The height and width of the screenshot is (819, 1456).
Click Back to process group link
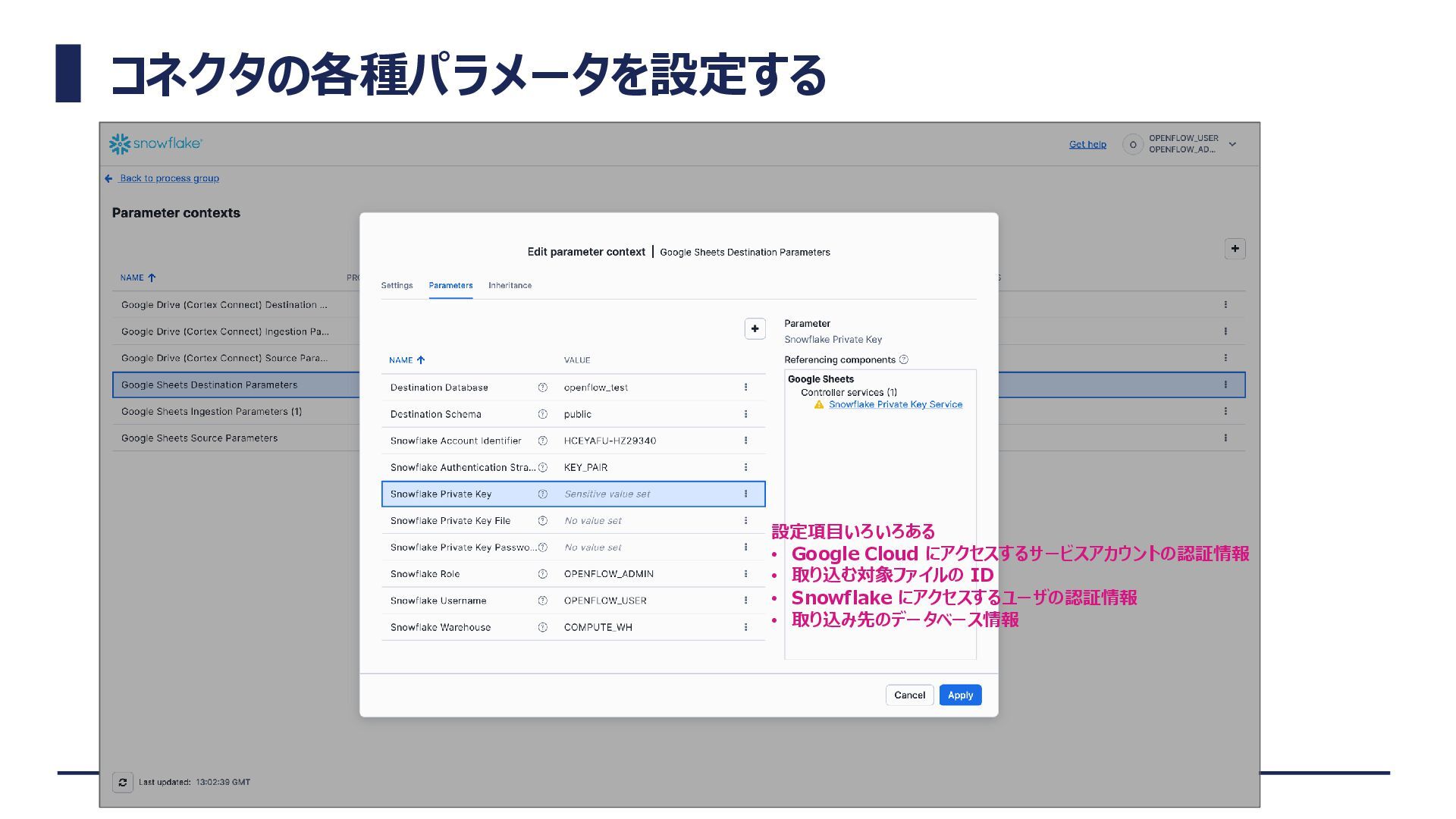pos(168,178)
